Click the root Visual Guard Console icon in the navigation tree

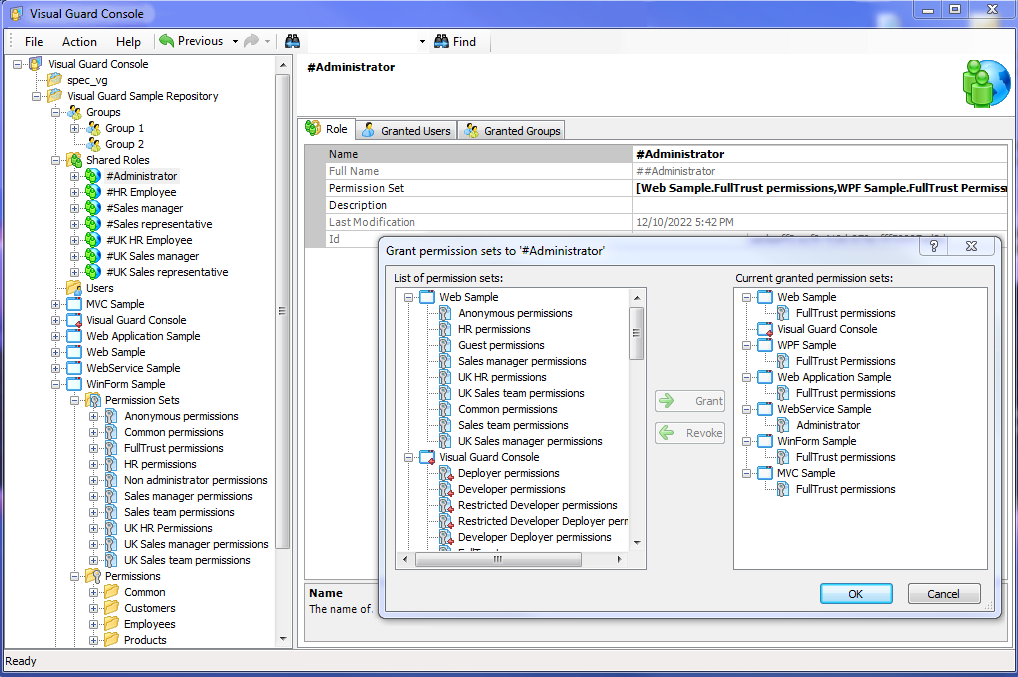tap(36, 64)
